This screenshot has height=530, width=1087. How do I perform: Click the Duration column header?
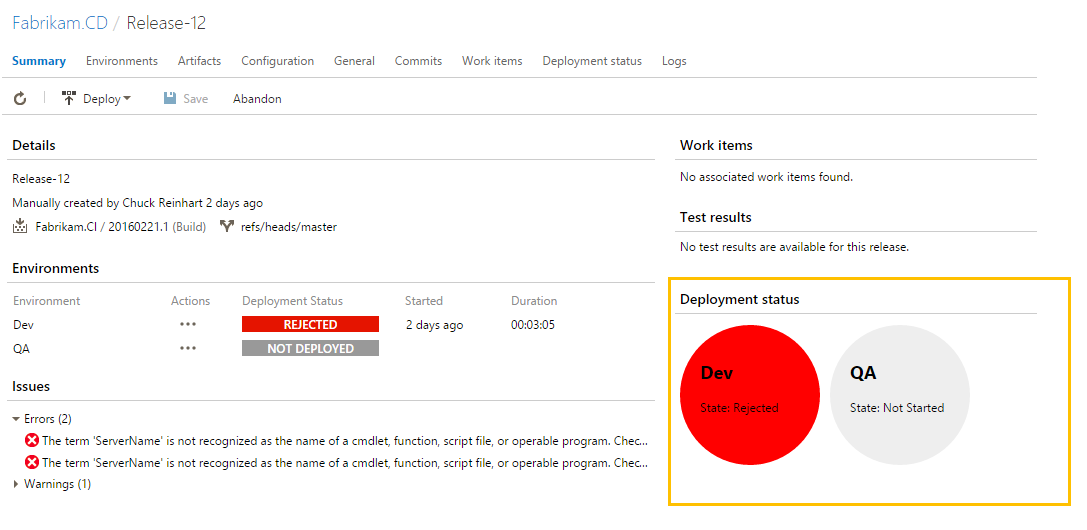pyautogui.click(x=534, y=301)
